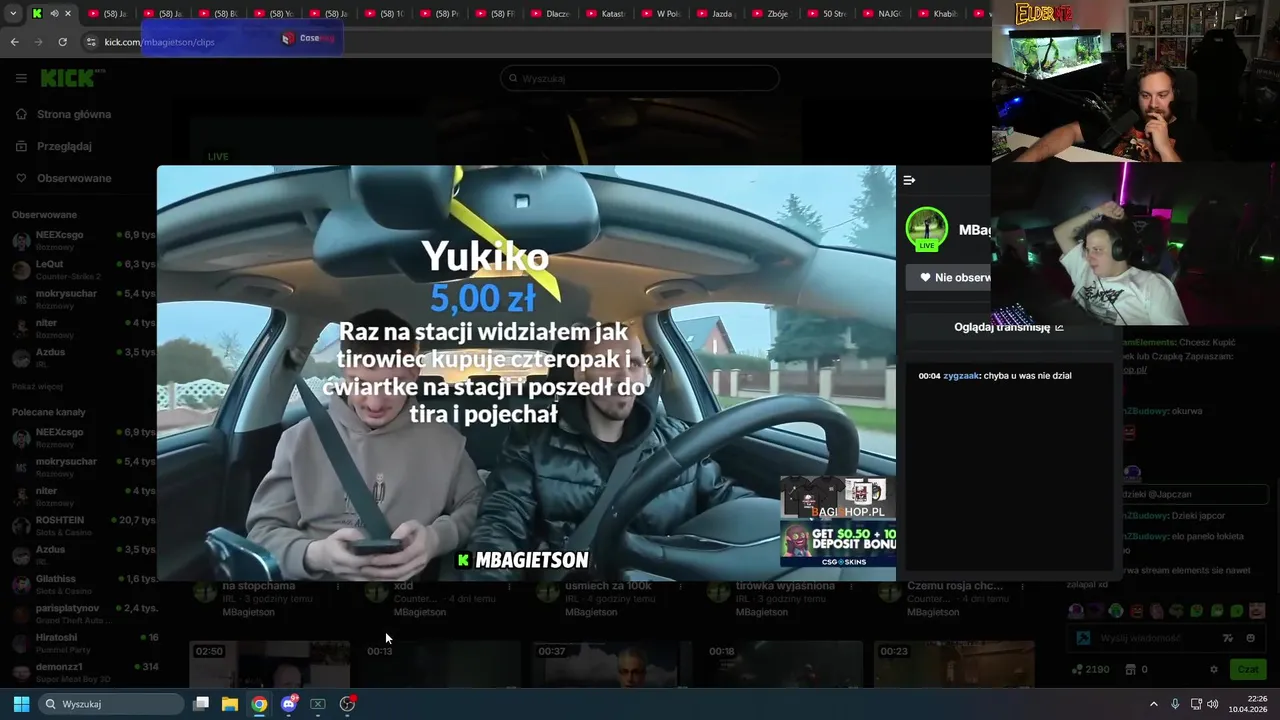
Task: Focus the Kick 'Wyszukaj' search field
Action: [640, 78]
